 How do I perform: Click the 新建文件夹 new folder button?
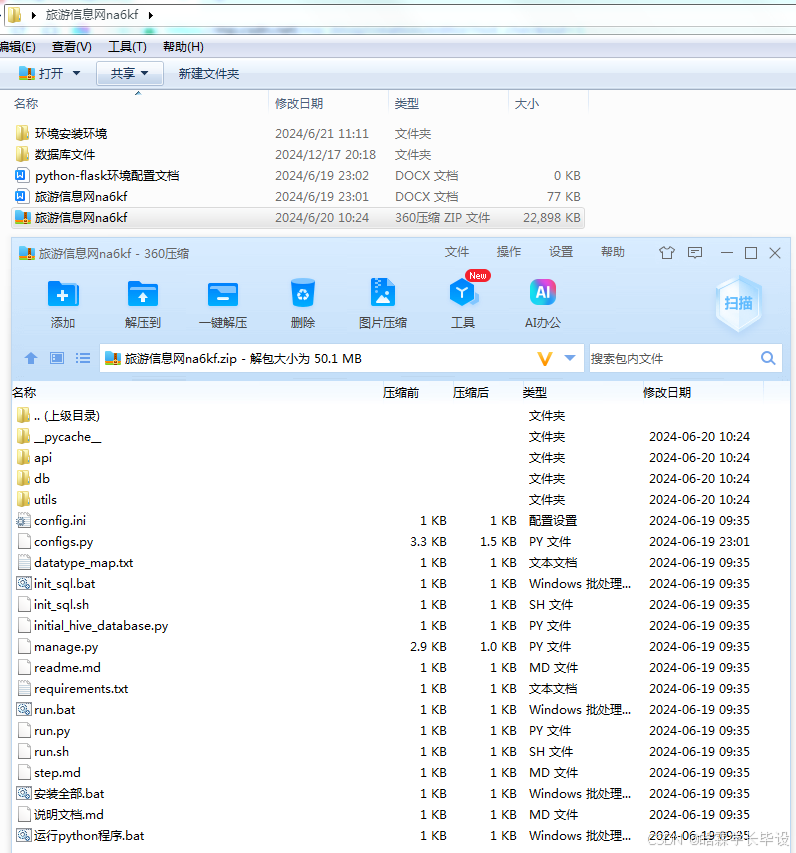(x=209, y=73)
